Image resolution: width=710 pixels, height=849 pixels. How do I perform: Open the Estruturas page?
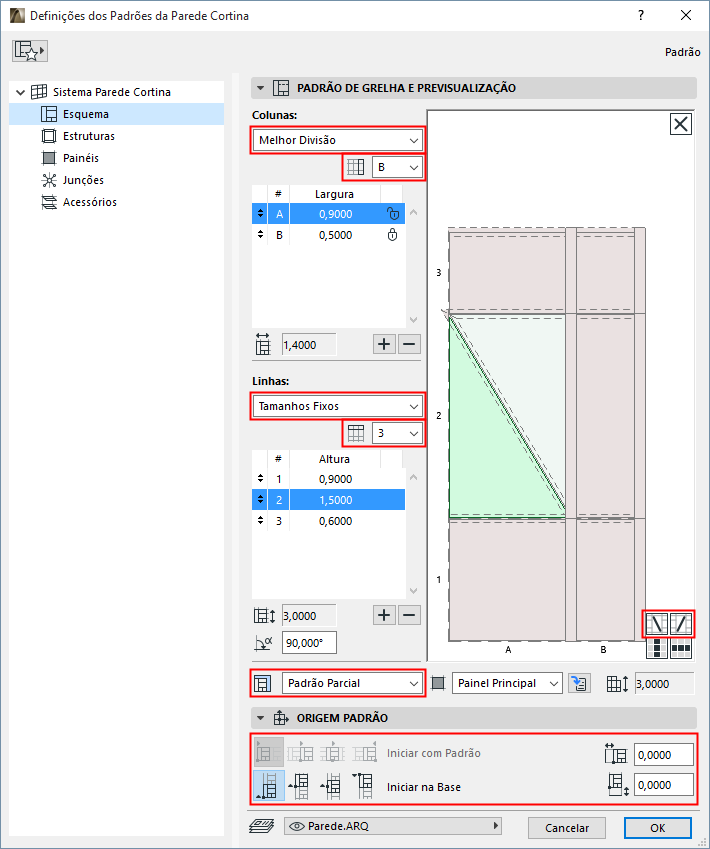point(88,136)
